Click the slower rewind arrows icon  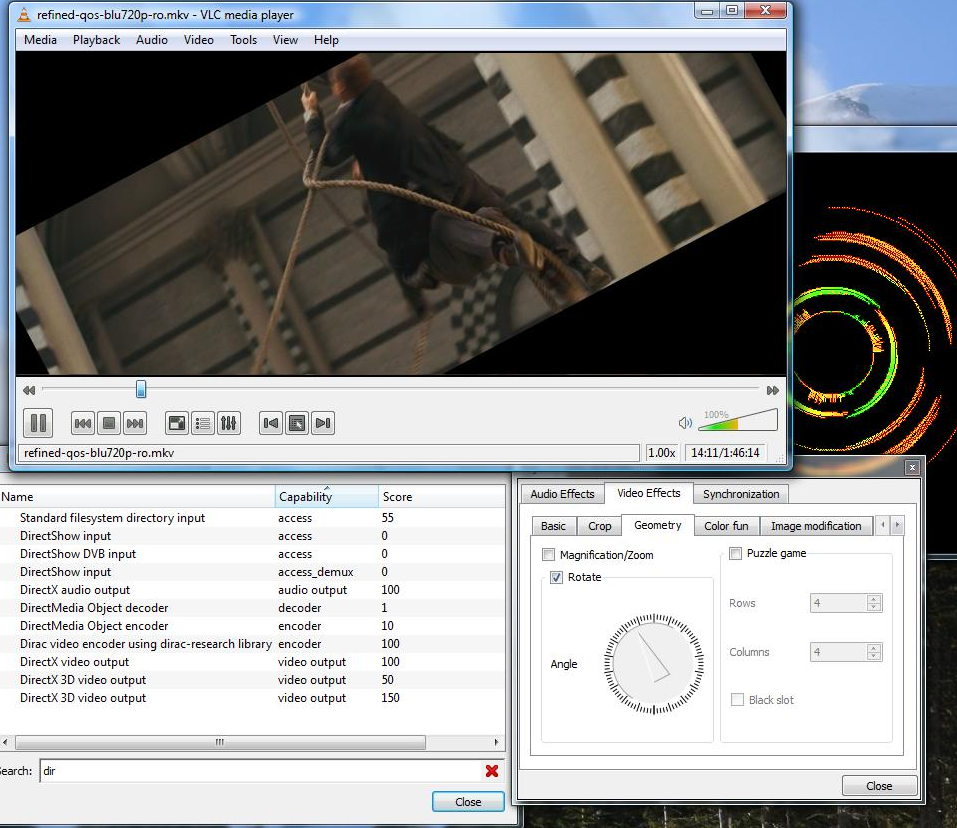coord(29,390)
